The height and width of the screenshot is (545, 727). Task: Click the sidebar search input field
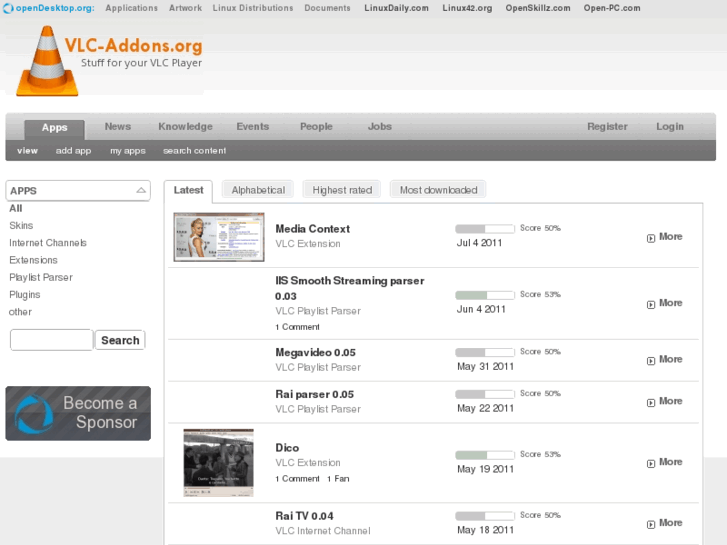[51, 340]
